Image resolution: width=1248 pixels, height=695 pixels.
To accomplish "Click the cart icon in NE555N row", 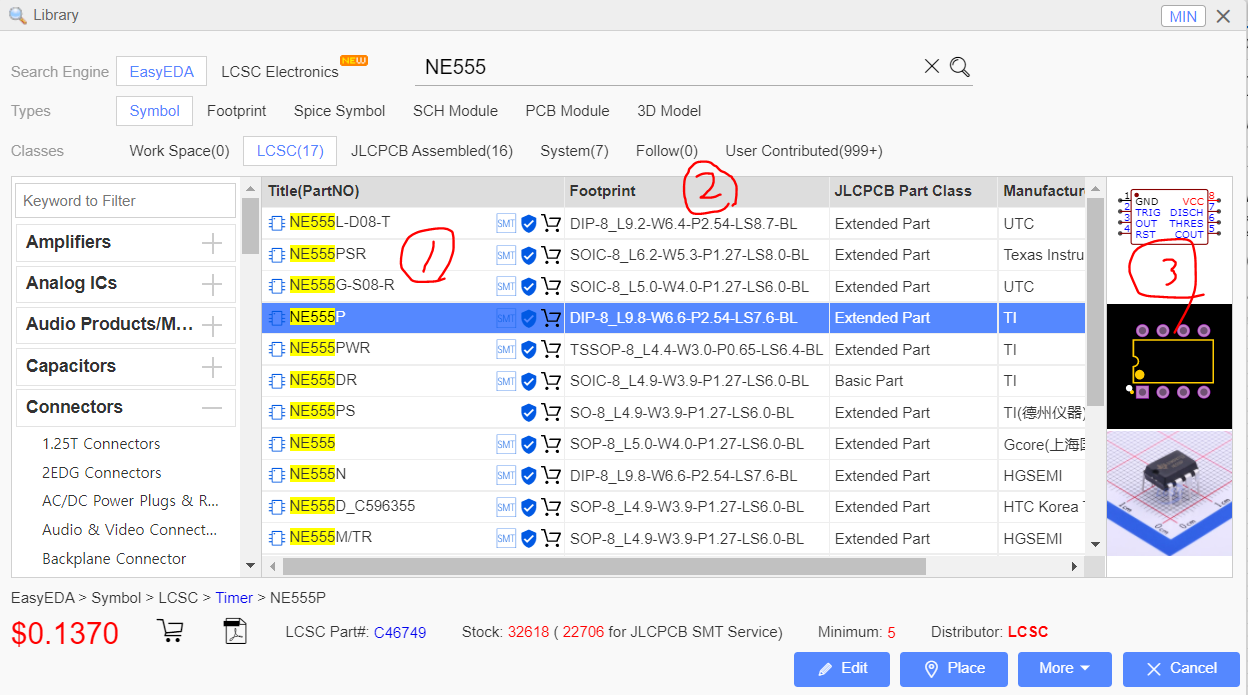I will [x=551, y=475].
